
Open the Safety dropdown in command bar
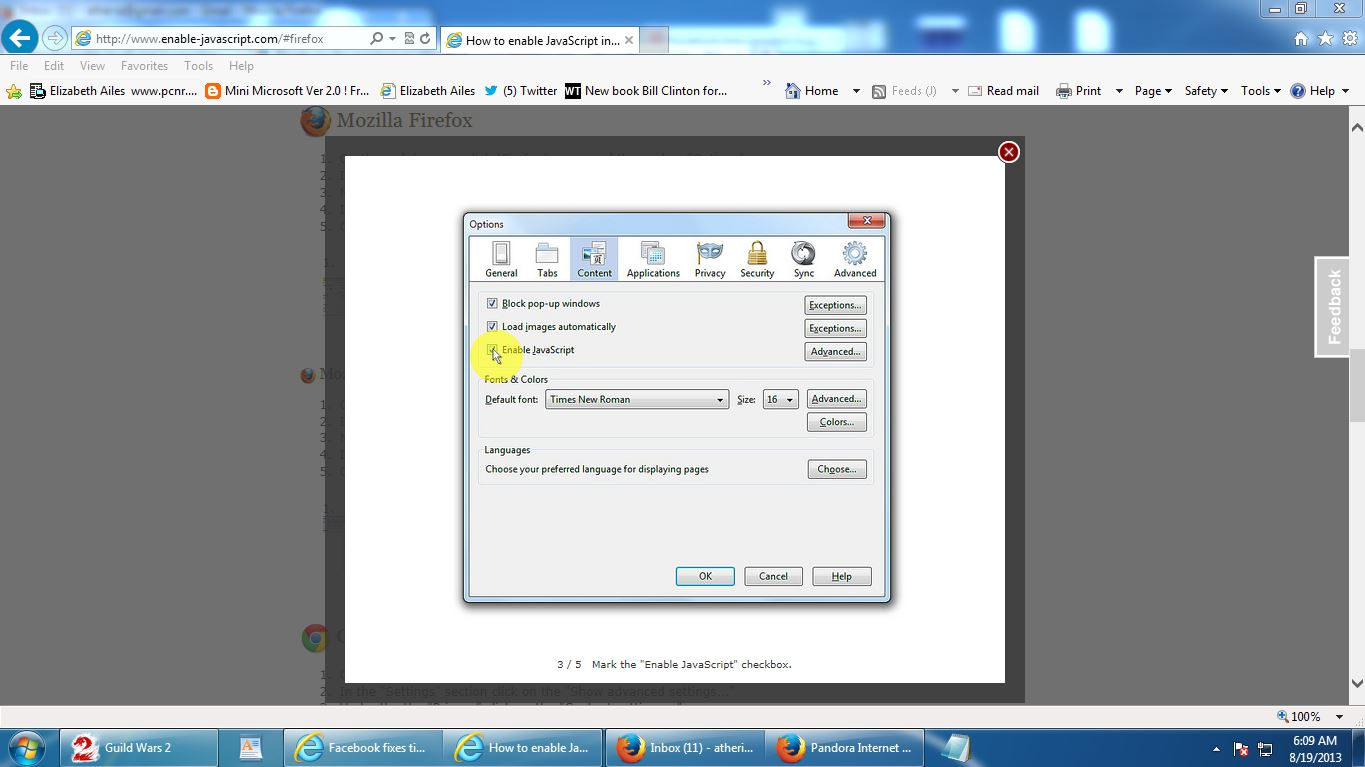[1206, 91]
